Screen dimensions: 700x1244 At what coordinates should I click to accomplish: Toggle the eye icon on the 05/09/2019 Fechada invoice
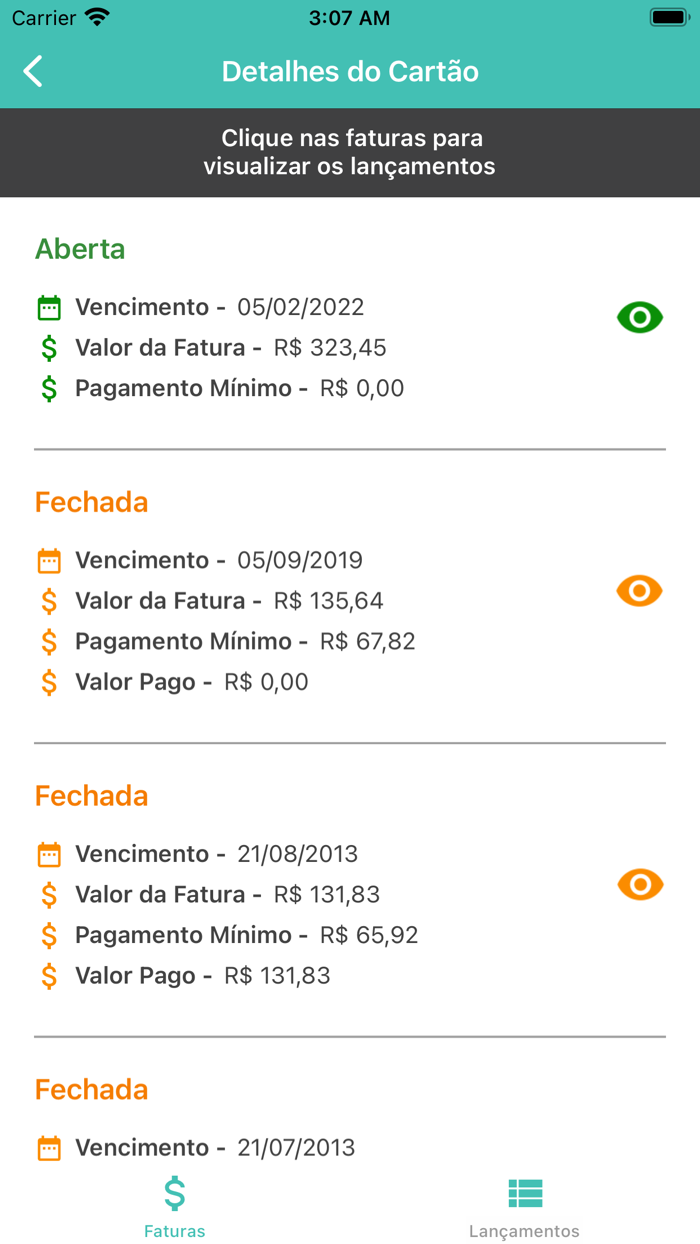coord(640,591)
